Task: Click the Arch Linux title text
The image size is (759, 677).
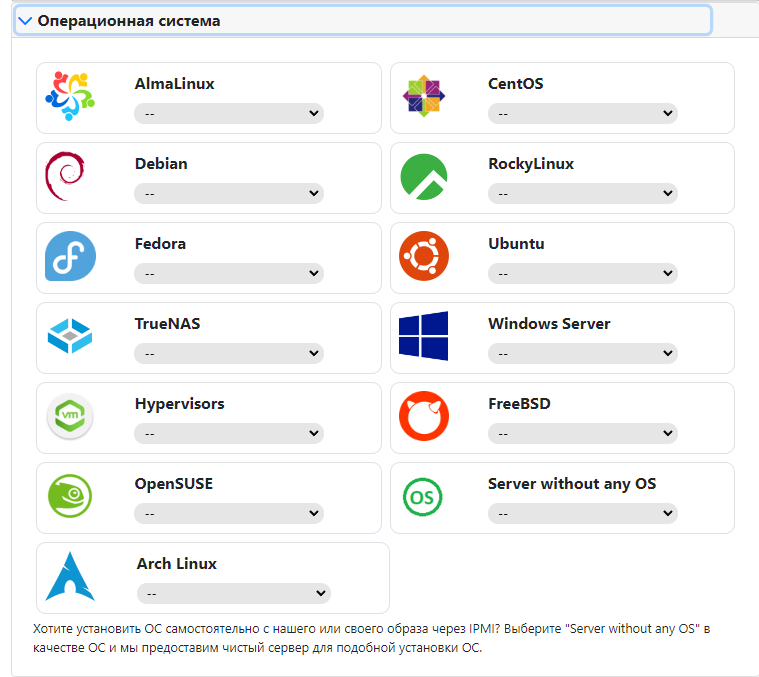Action: pyautogui.click(x=177, y=564)
